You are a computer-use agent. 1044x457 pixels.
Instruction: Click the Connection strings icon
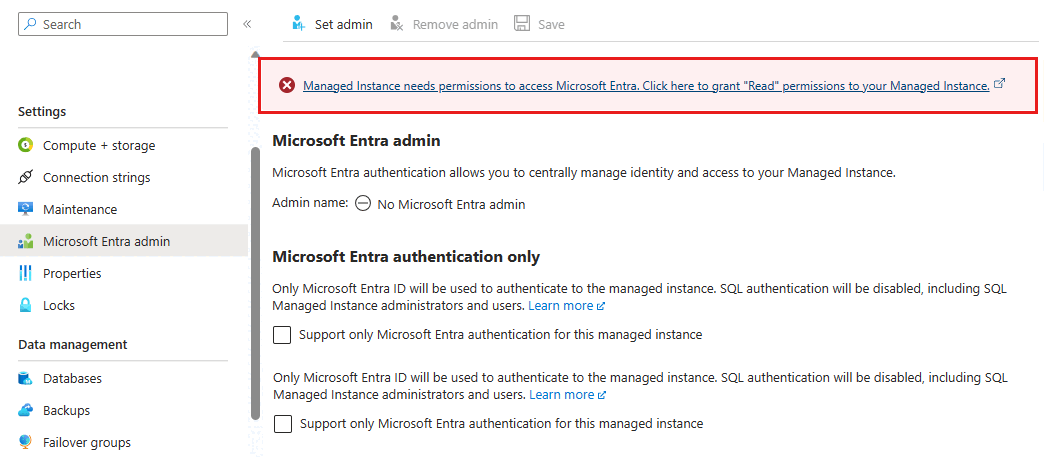(x=26, y=177)
